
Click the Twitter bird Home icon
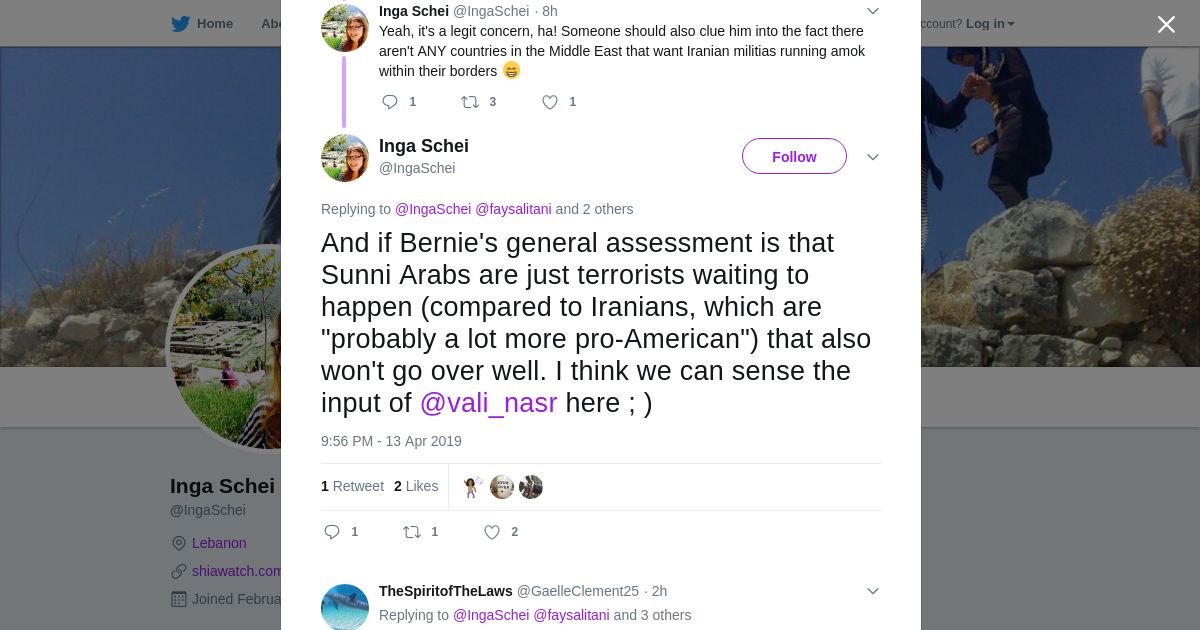[x=180, y=24]
